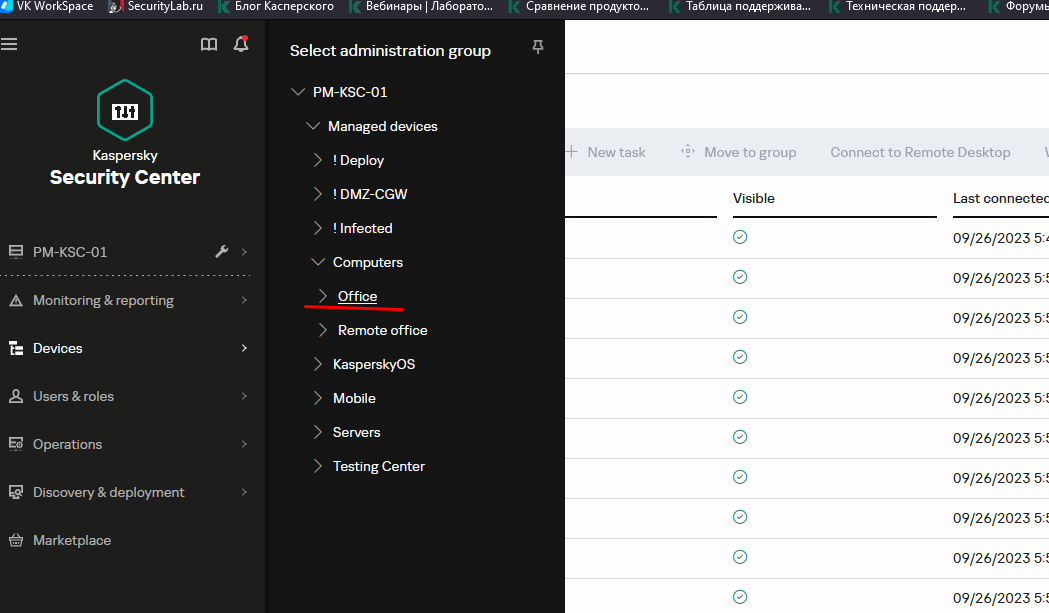Click the PM-KSC-01 wrench settings icon

(x=222, y=252)
